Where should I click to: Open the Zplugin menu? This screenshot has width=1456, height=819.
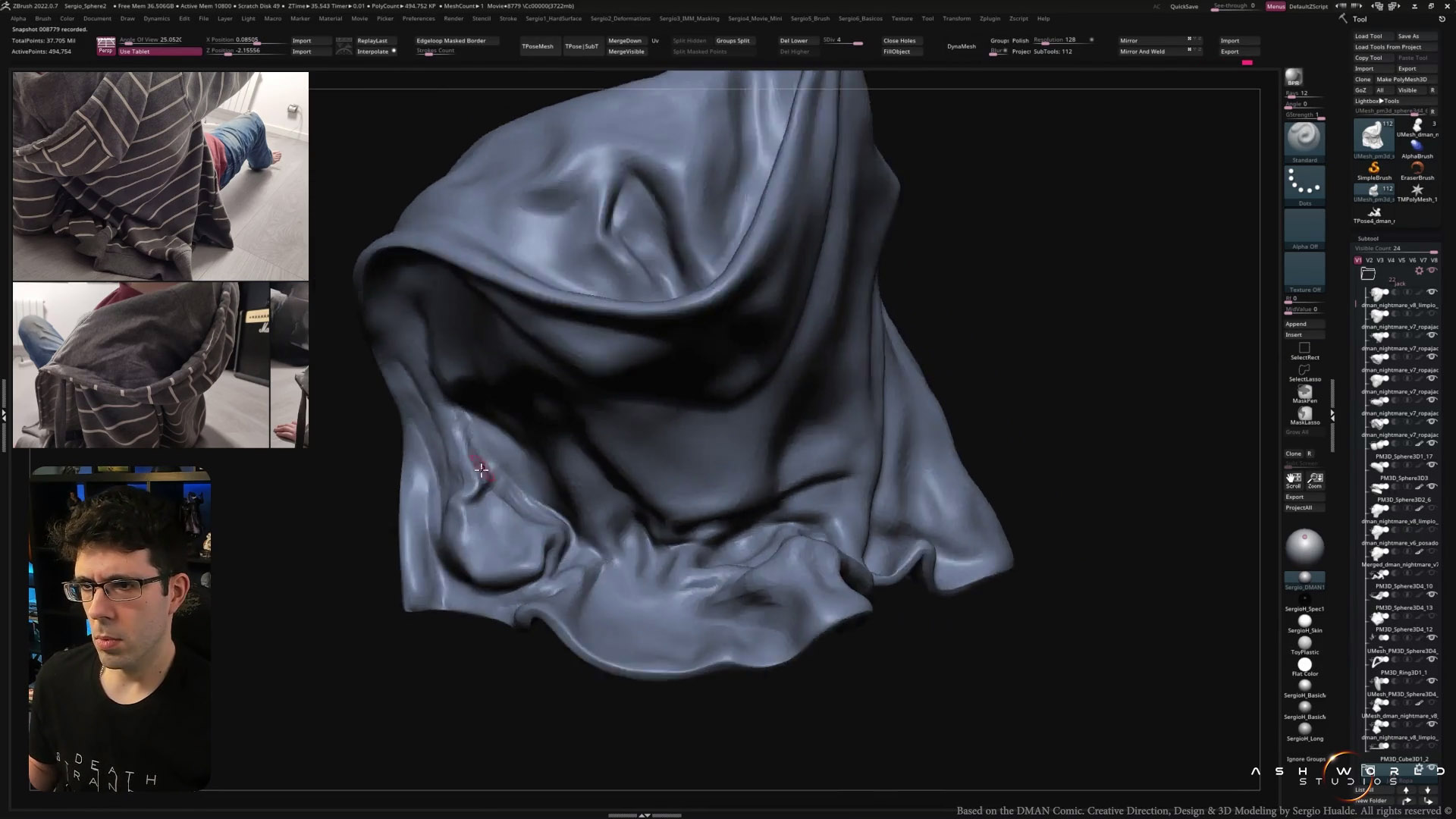click(990, 18)
